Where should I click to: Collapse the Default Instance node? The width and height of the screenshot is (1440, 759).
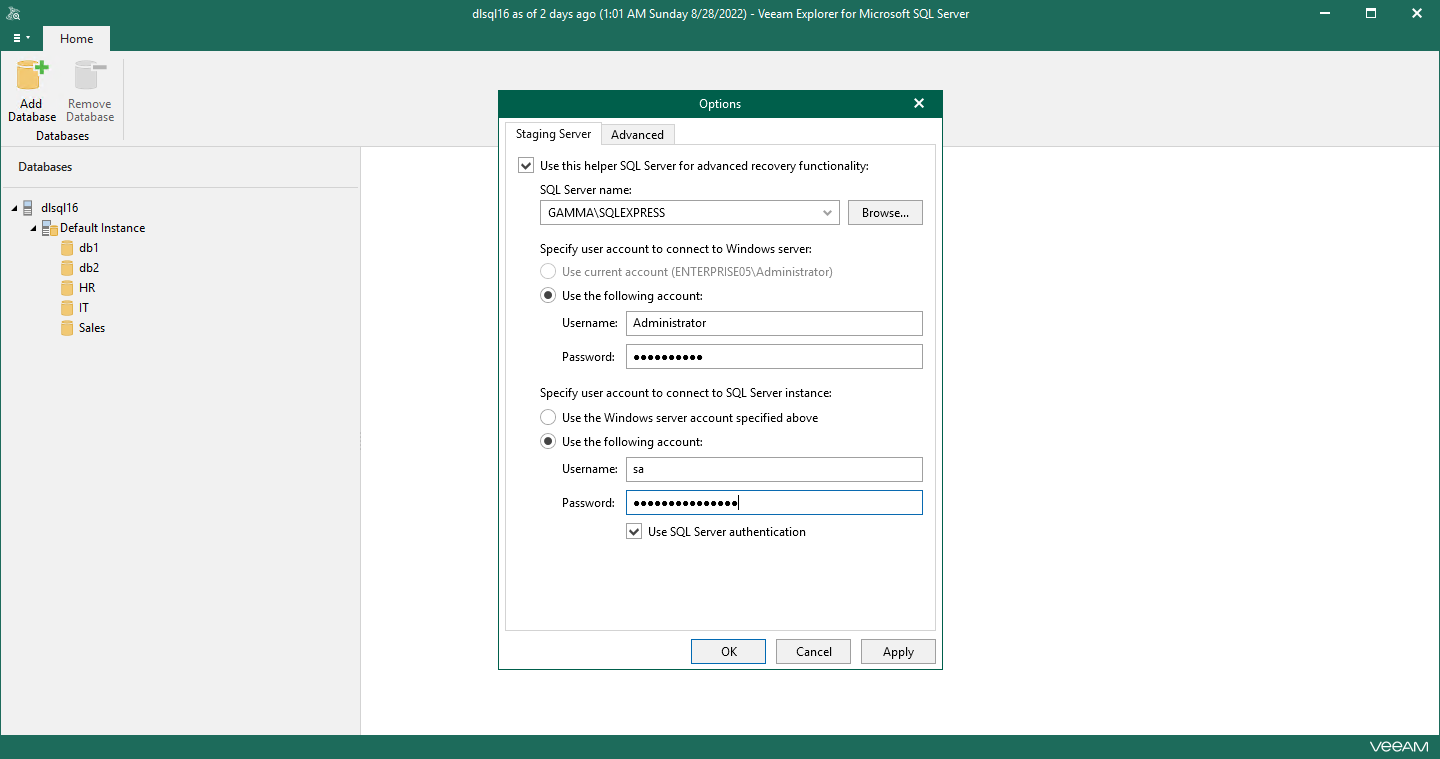coord(33,228)
